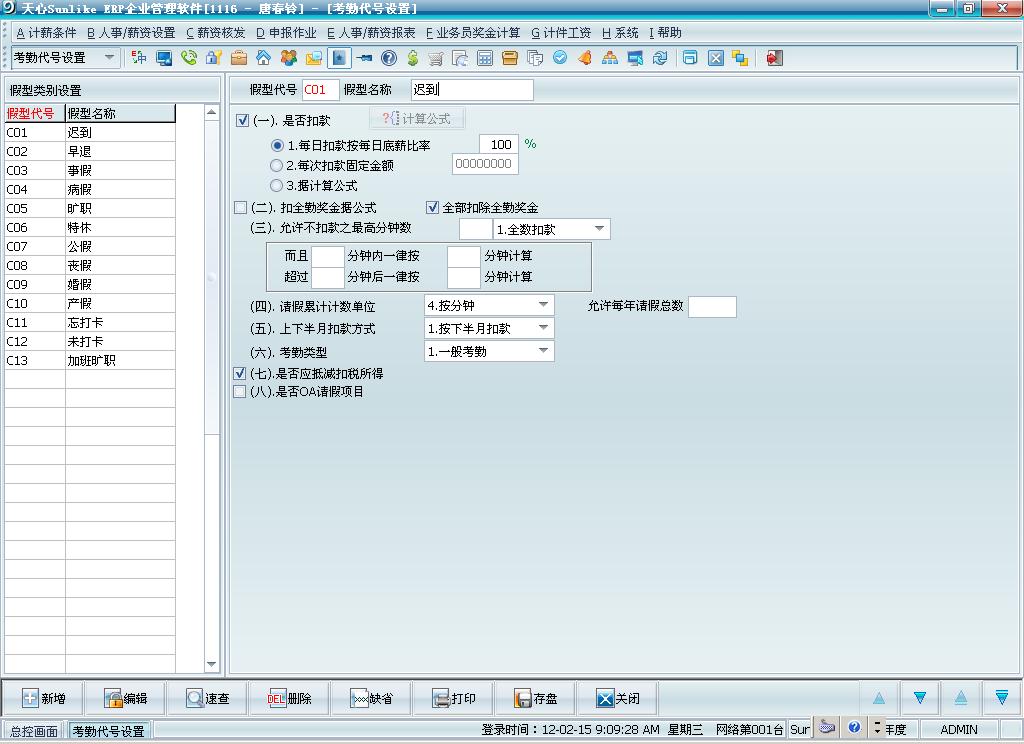Click the 新增 button
1024x744 pixels.
click(44, 698)
